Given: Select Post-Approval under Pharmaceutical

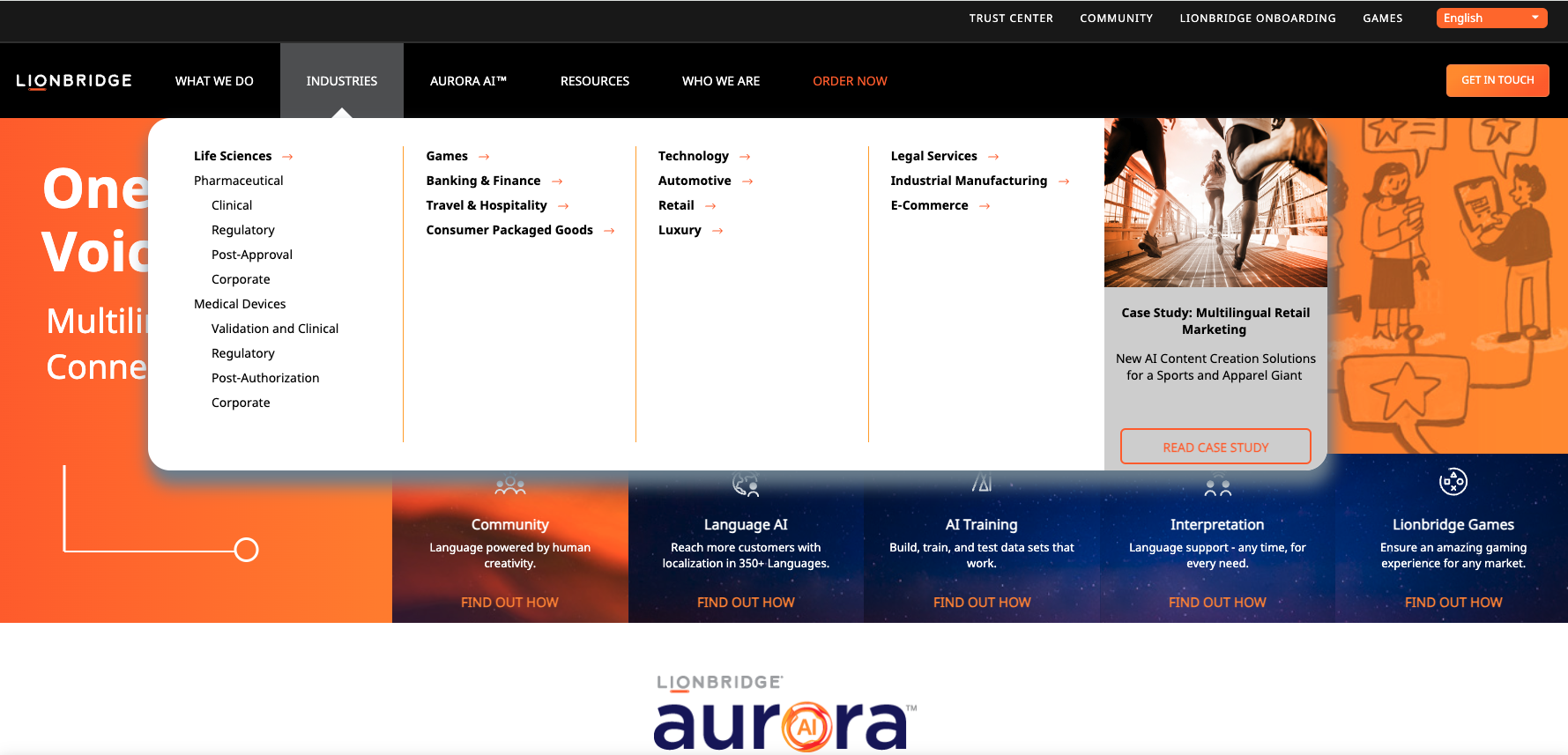Looking at the screenshot, I should pos(252,255).
